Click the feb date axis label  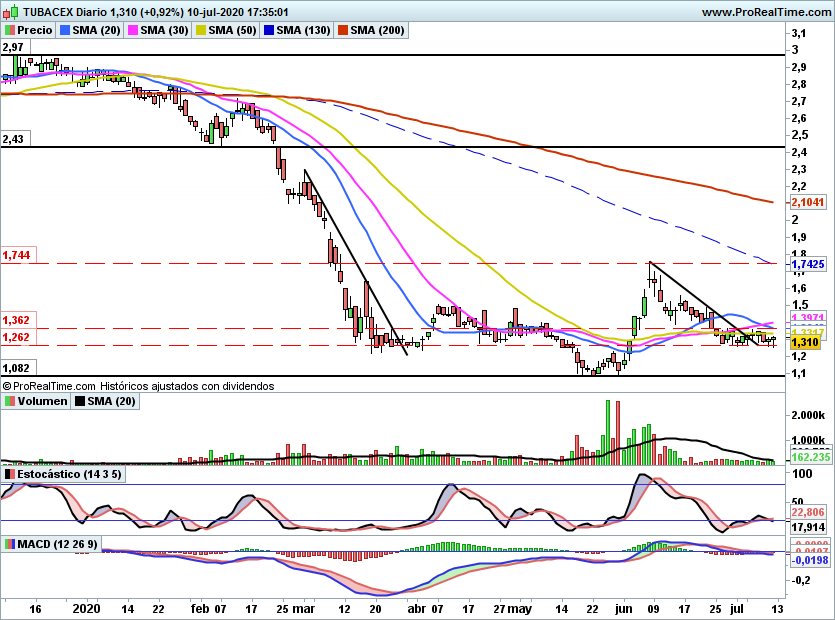click(200, 609)
